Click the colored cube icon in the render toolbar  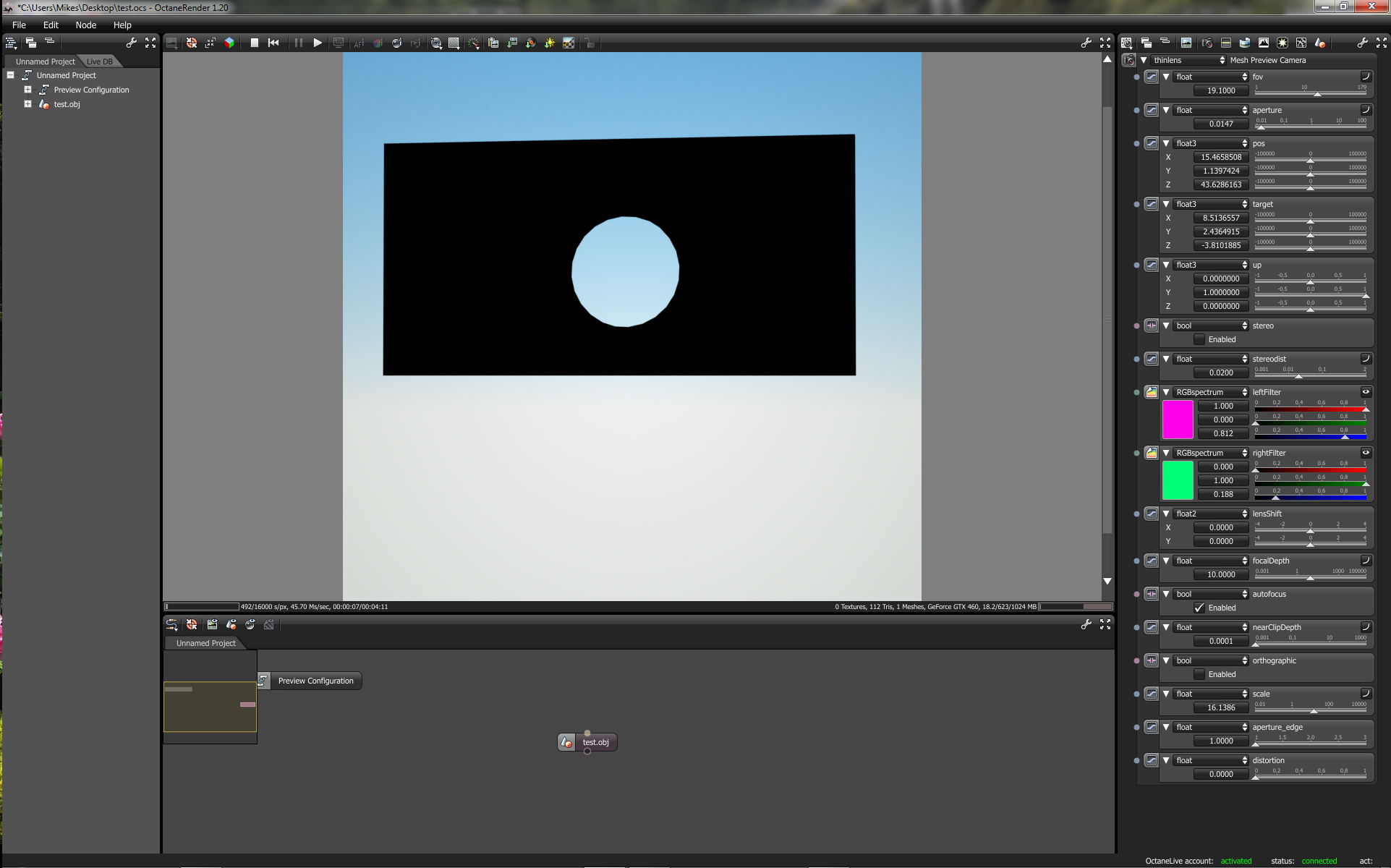(x=229, y=43)
